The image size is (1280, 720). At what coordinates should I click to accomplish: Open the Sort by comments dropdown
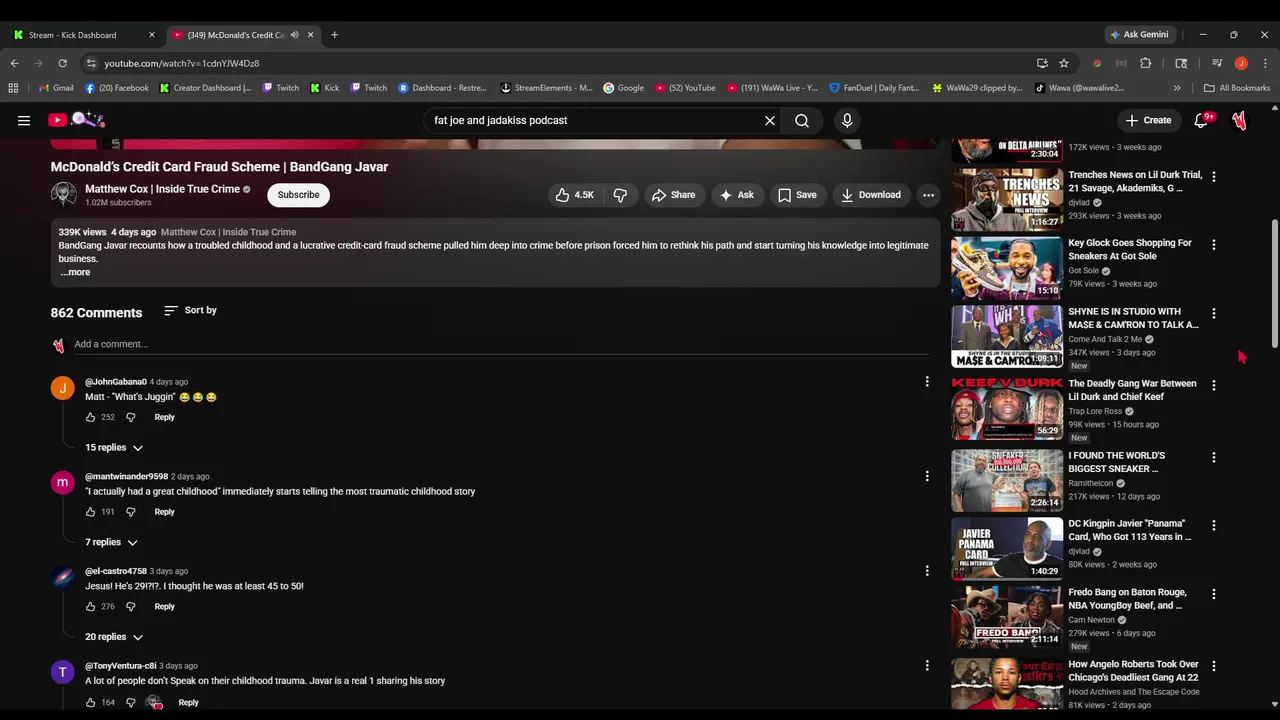coord(190,310)
